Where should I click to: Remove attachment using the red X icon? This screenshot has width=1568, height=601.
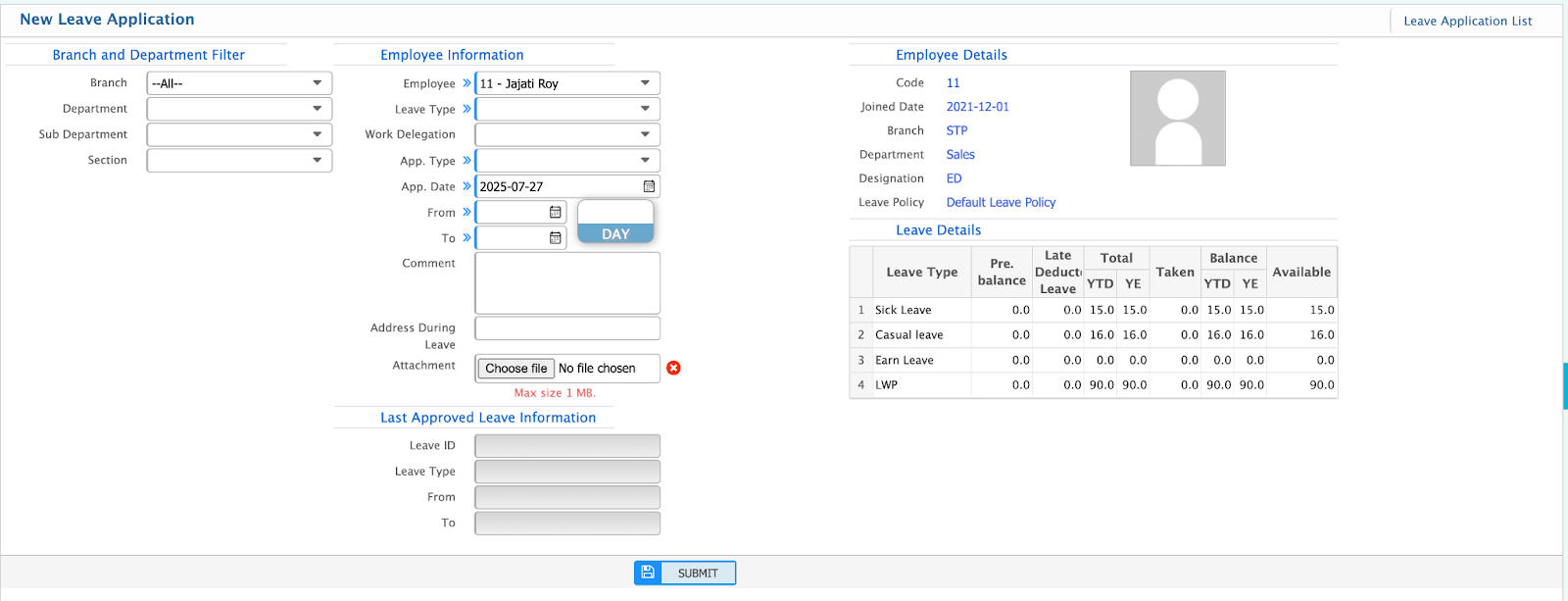click(x=673, y=368)
